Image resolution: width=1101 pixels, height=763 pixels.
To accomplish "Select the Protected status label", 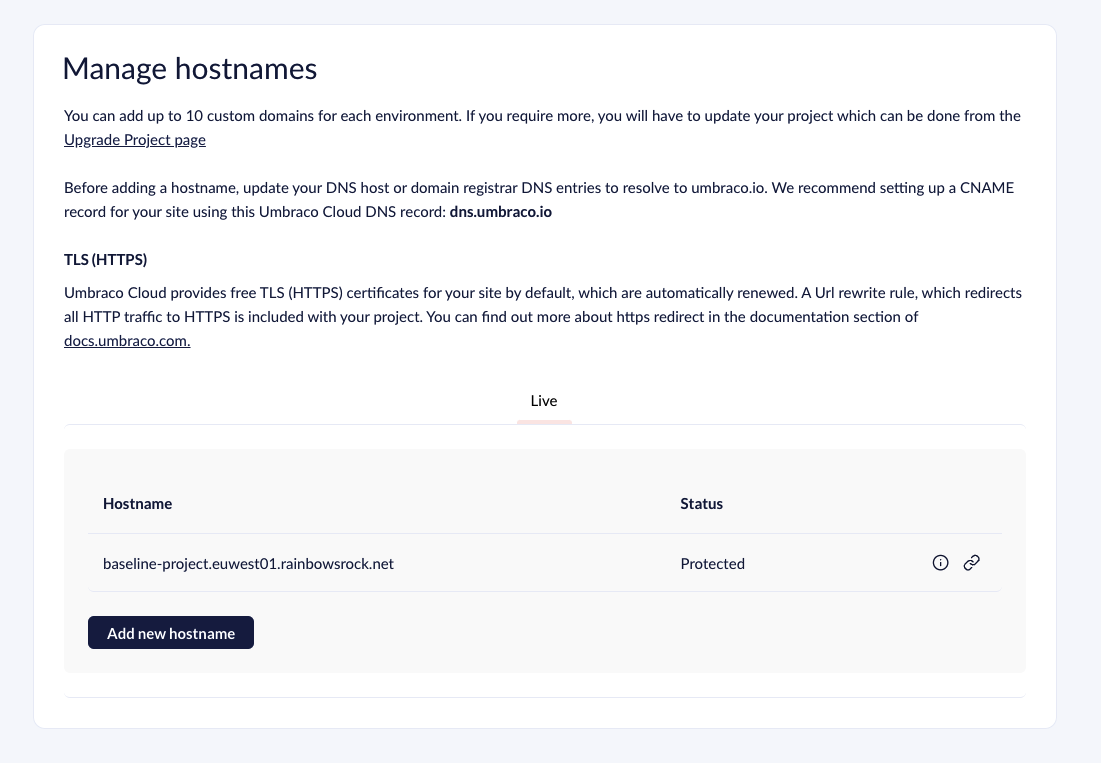I will pos(712,563).
